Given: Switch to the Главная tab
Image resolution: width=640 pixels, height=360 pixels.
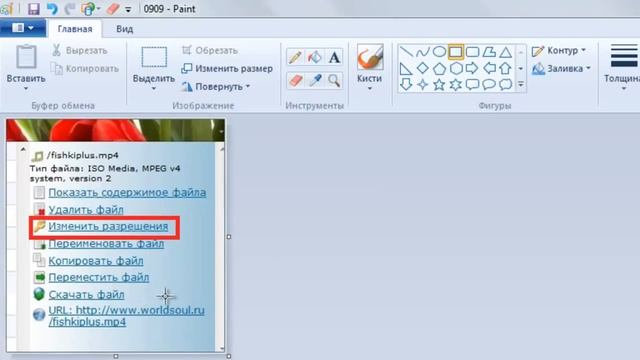Looking at the screenshot, I should pyautogui.click(x=75, y=29).
